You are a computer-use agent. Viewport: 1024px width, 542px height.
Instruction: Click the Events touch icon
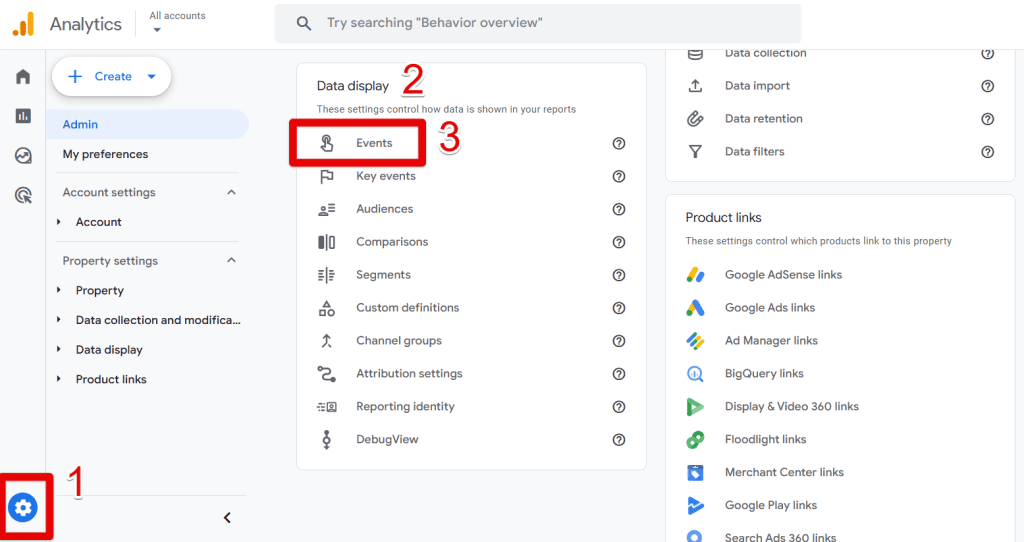coord(327,143)
